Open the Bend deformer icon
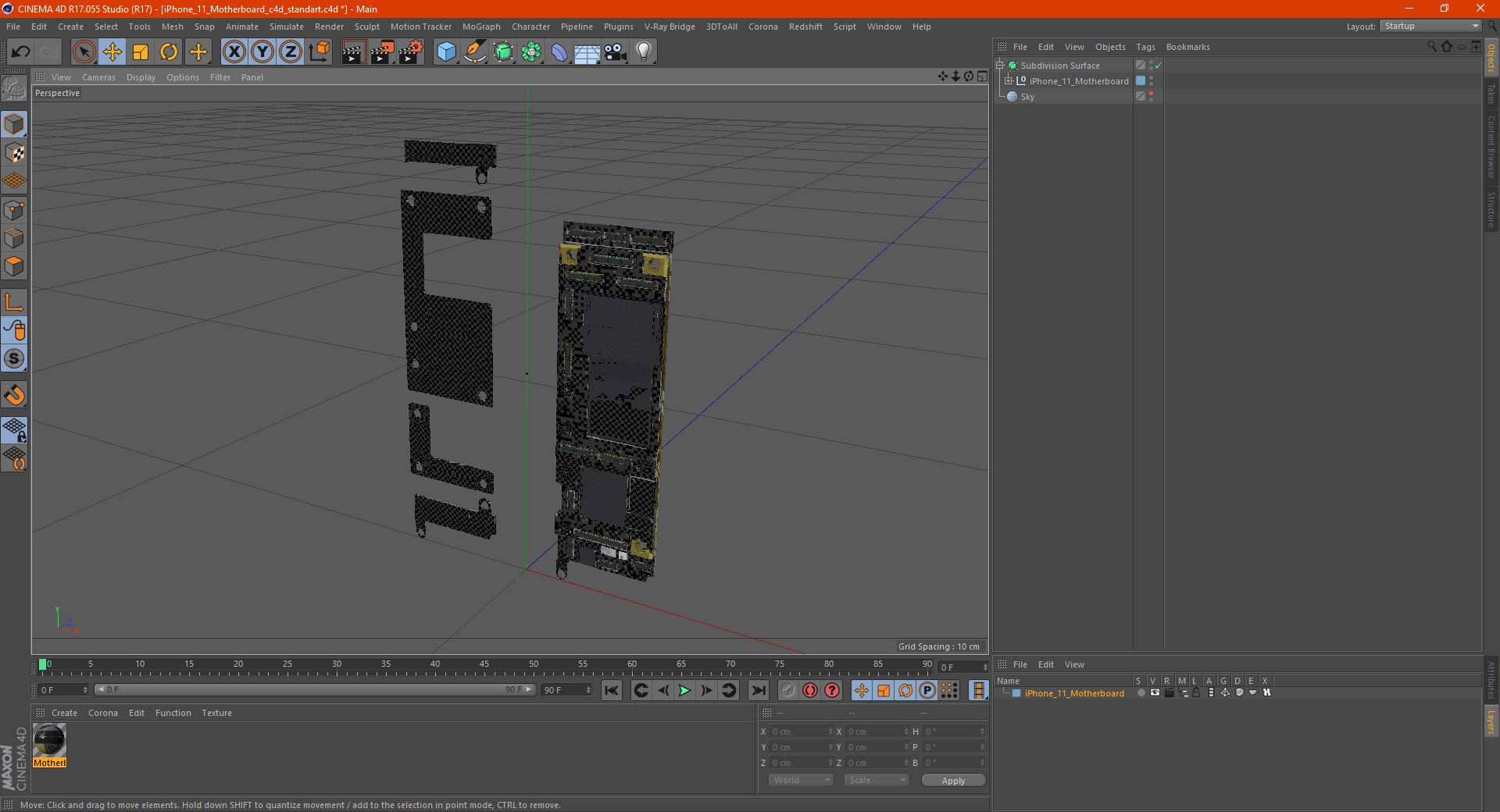 click(x=559, y=52)
